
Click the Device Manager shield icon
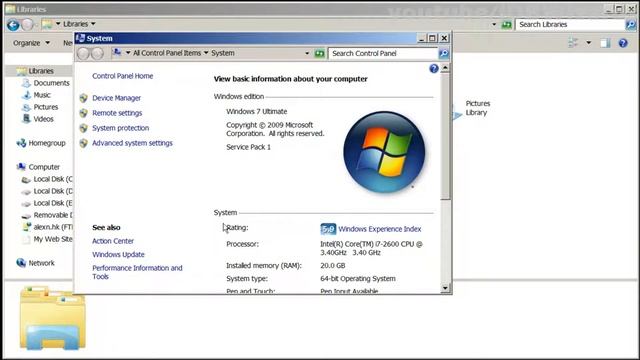pyautogui.click(x=84, y=98)
